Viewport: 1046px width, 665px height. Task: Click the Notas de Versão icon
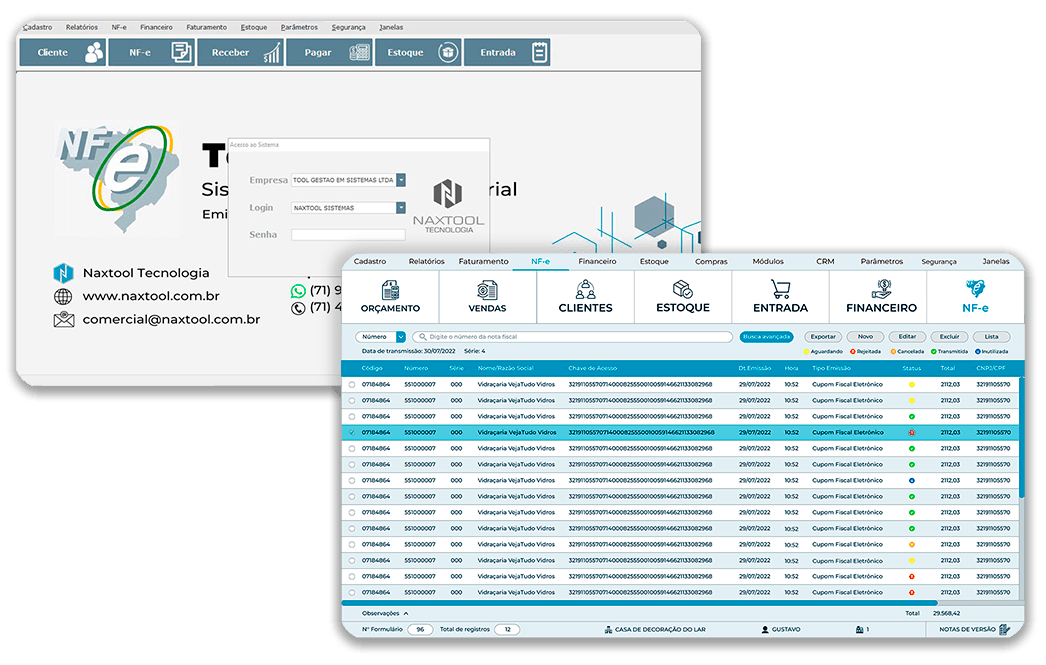coord(1005,629)
